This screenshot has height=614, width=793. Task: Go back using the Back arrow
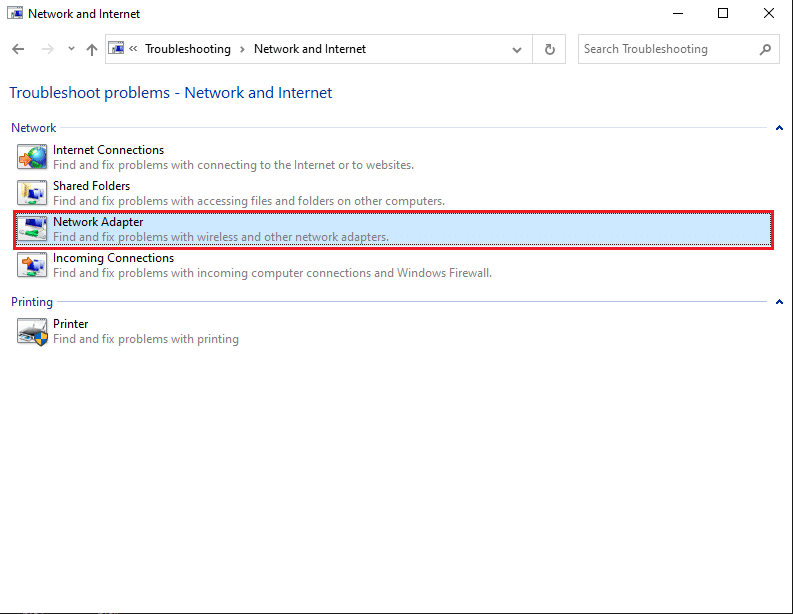18,49
